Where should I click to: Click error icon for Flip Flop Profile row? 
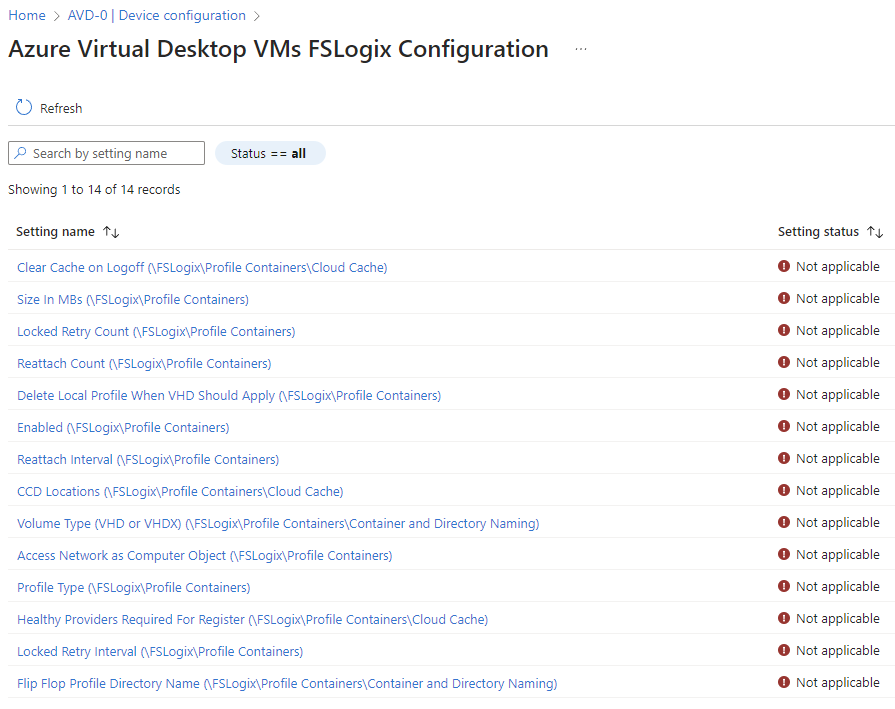click(x=784, y=682)
